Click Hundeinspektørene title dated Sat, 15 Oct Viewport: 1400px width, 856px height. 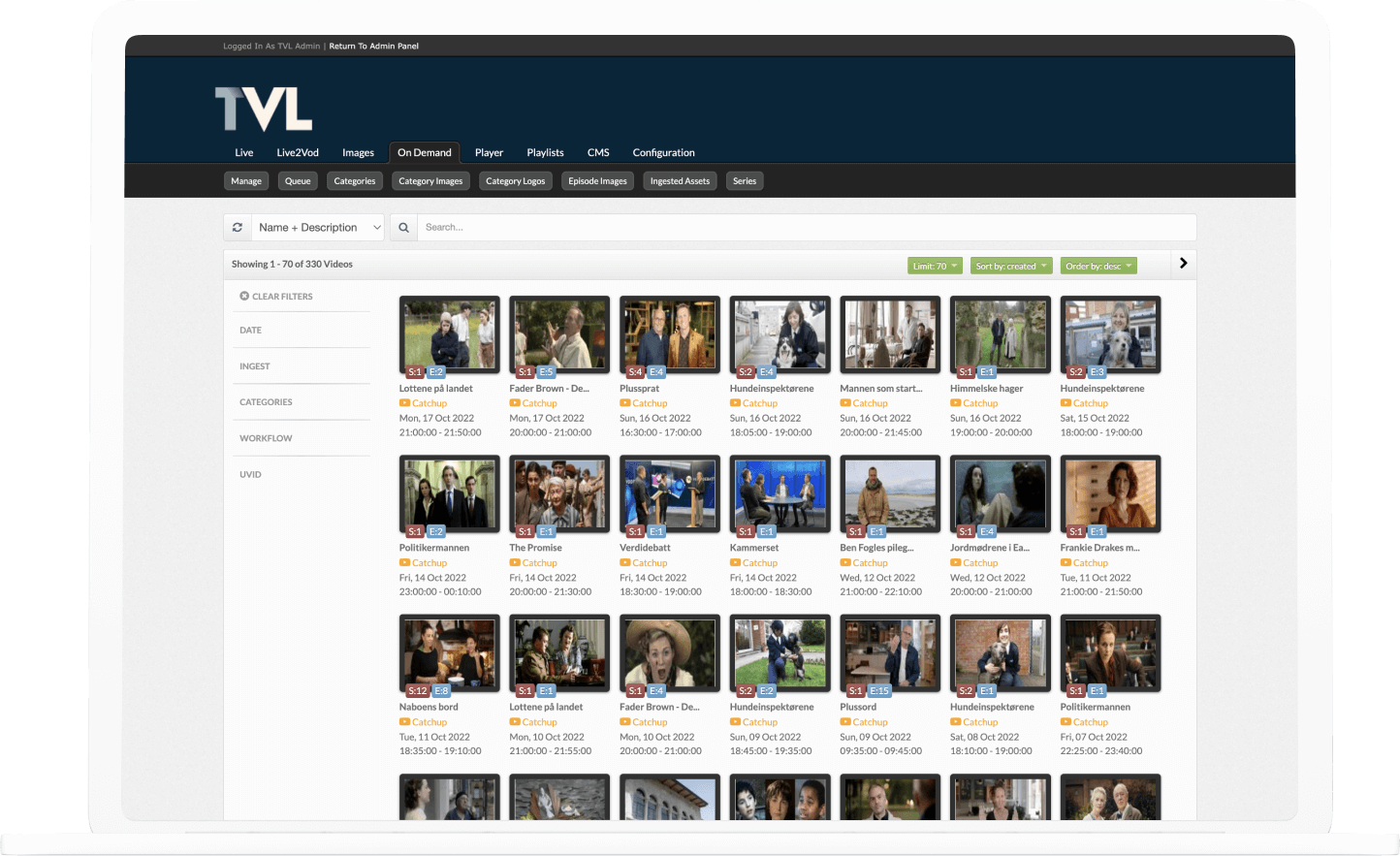tap(1102, 389)
